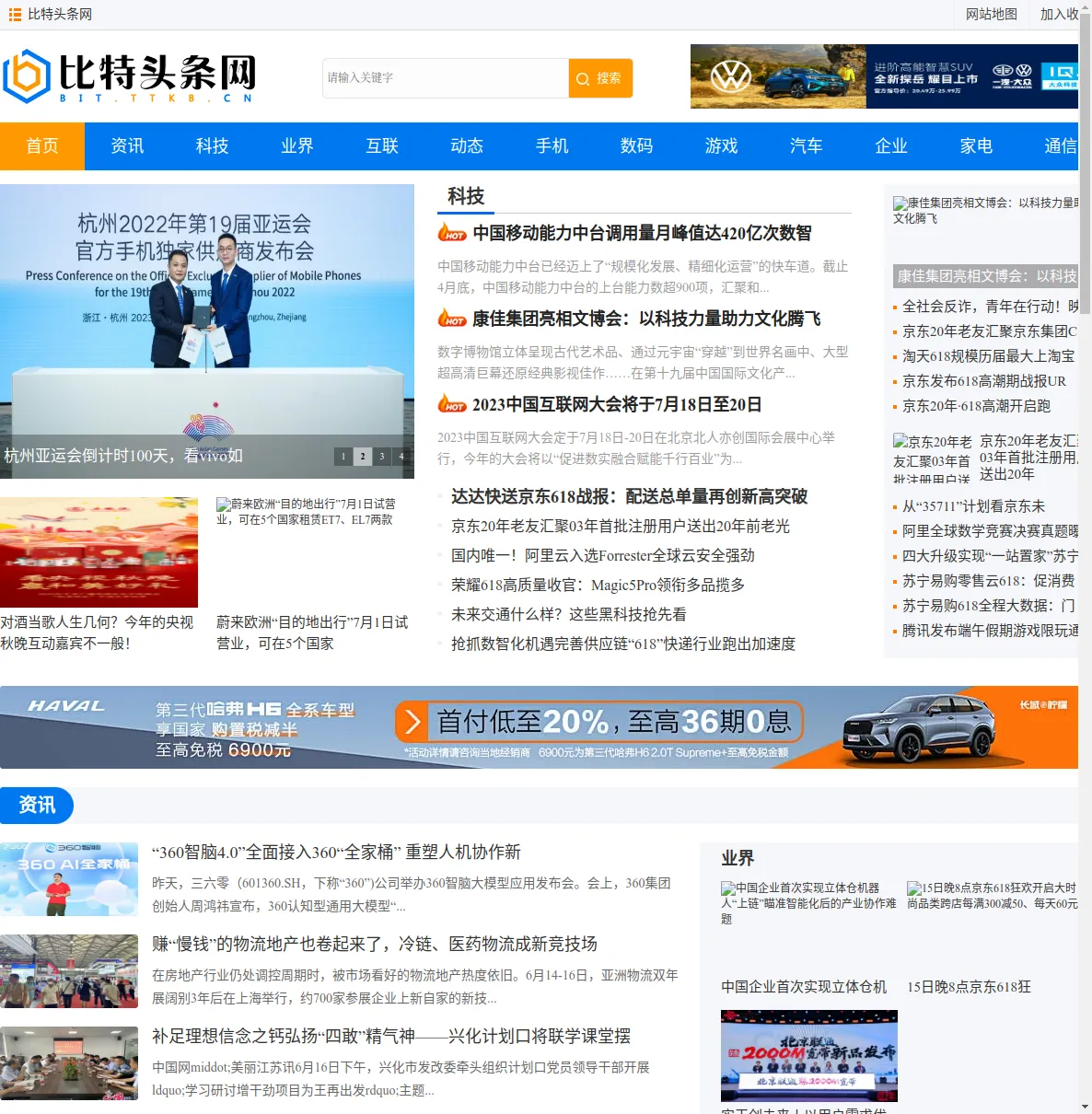
Task: Select the 游戏 navigation tab
Action: [x=722, y=146]
